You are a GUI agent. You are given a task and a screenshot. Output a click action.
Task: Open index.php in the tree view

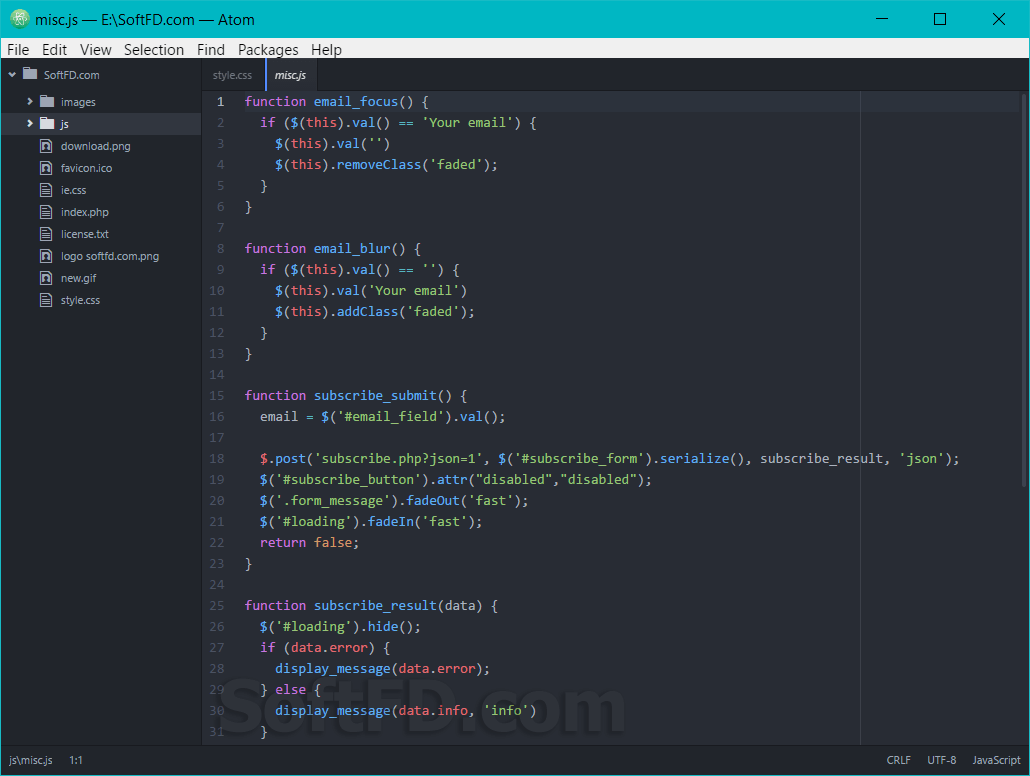coord(85,212)
